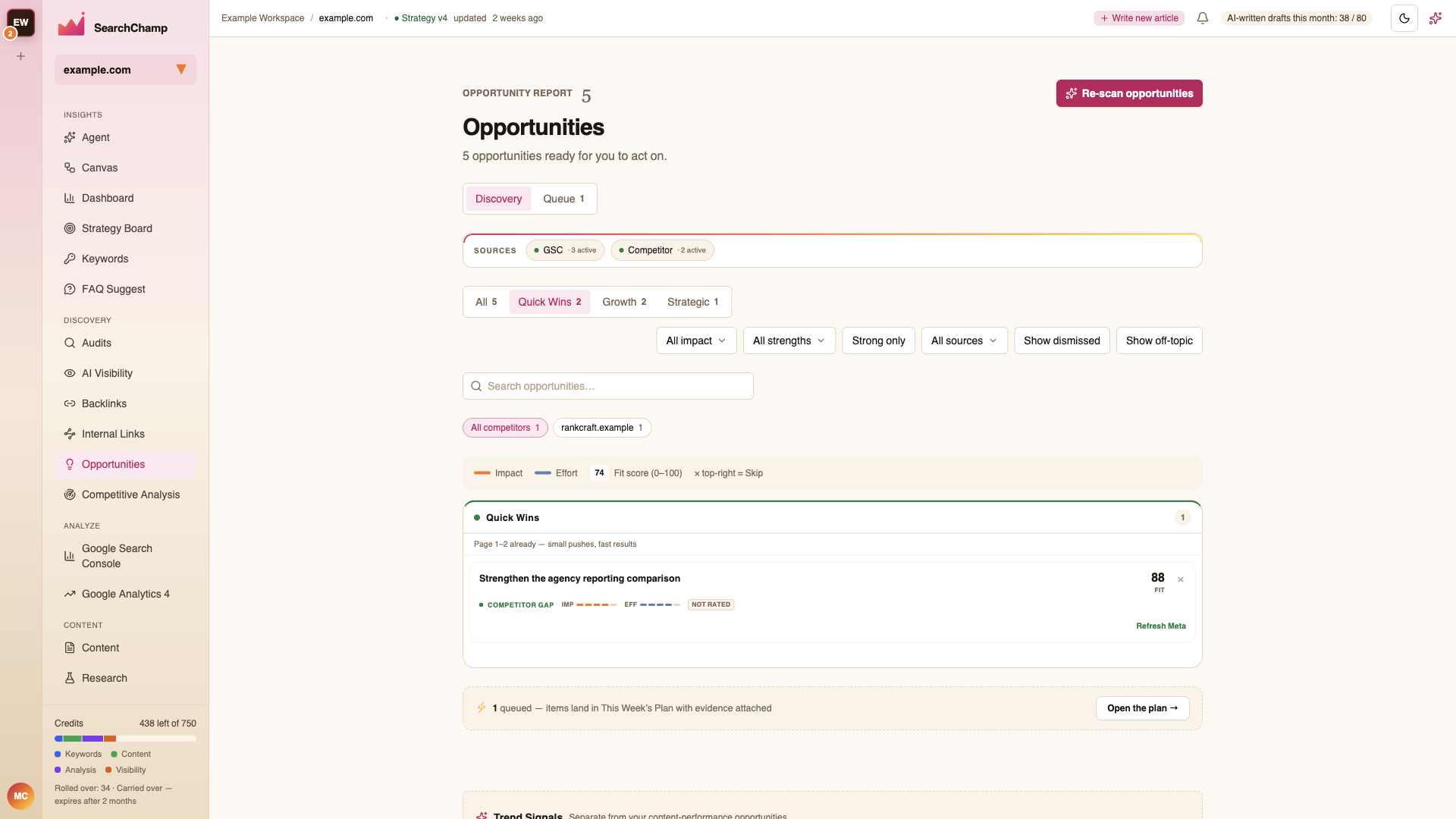Open the All impact dropdown
The image size is (1456, 819).
pyautogui.click(x=696, y=340)
